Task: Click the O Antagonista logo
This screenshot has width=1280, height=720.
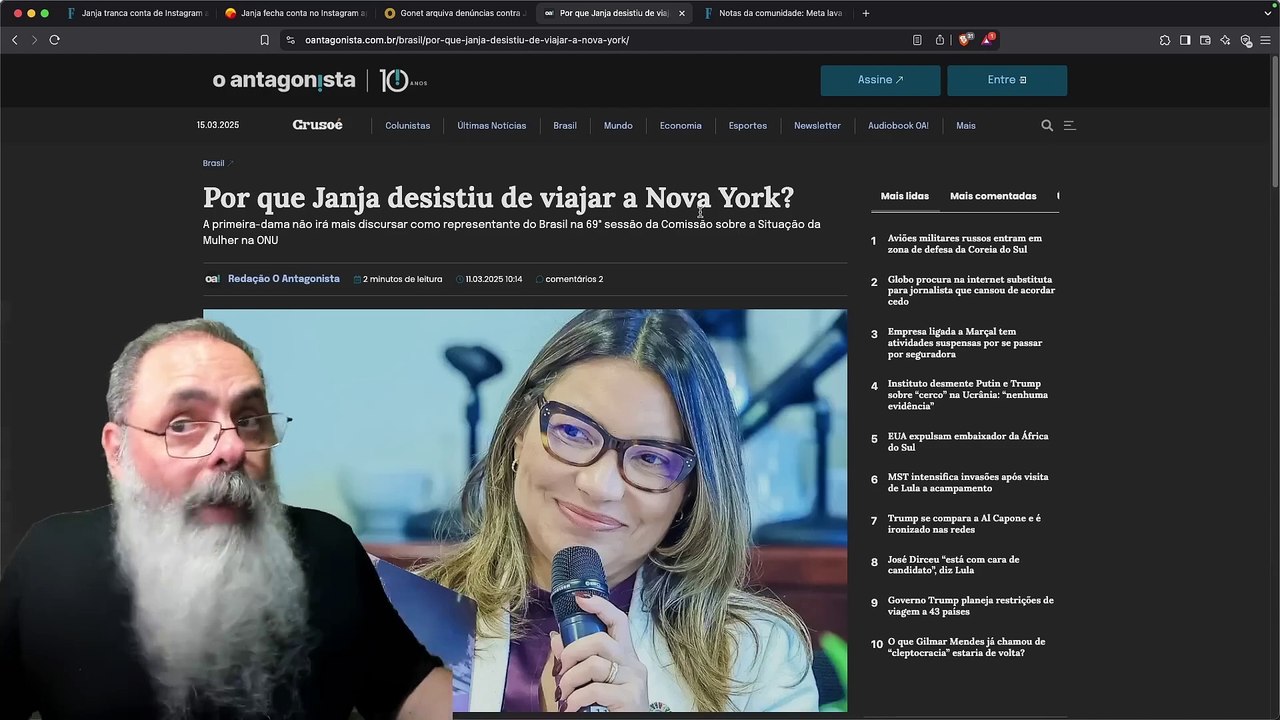Action: click(283, 80)
